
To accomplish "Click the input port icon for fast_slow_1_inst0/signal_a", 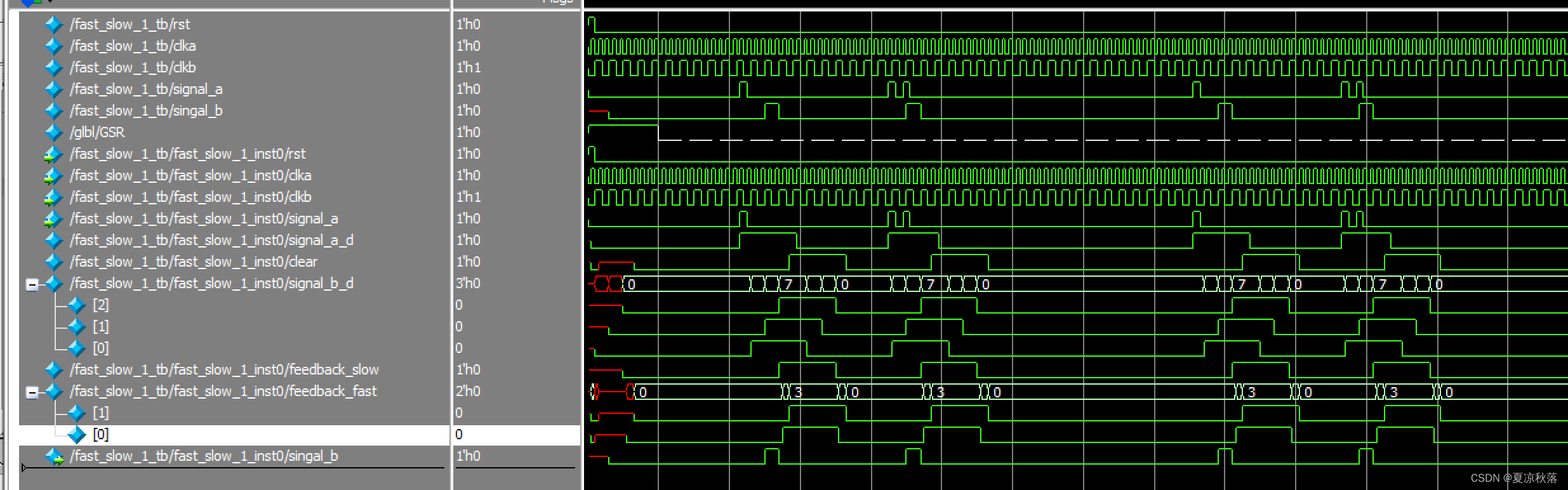I will [x=53, y=219].
